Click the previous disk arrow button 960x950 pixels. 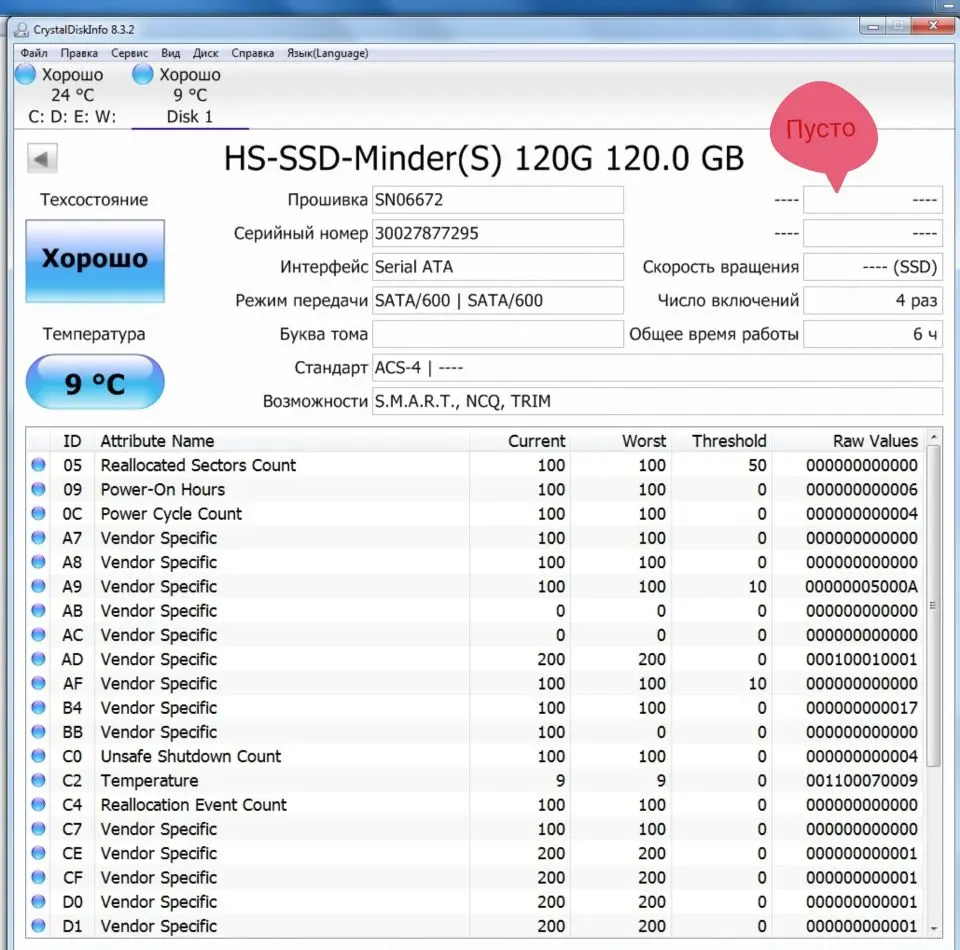[42, 159]
